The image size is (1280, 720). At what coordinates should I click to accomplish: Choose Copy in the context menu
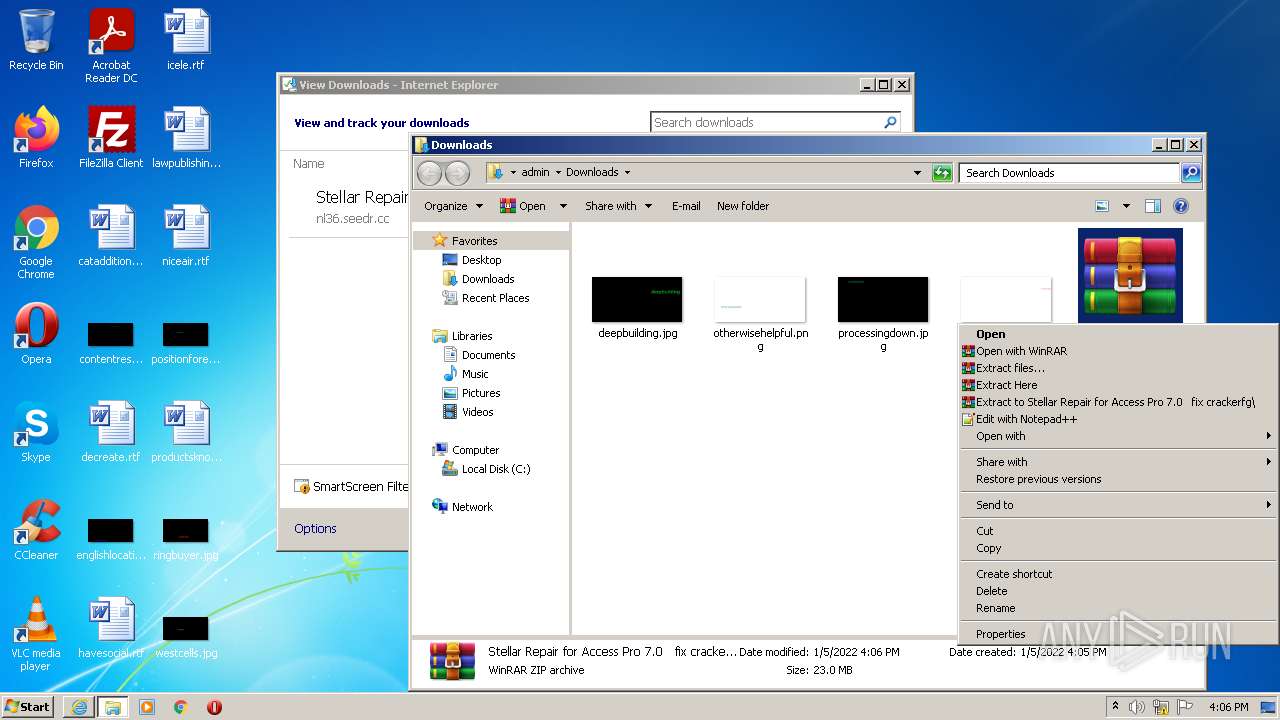(x=1118, y=548)
